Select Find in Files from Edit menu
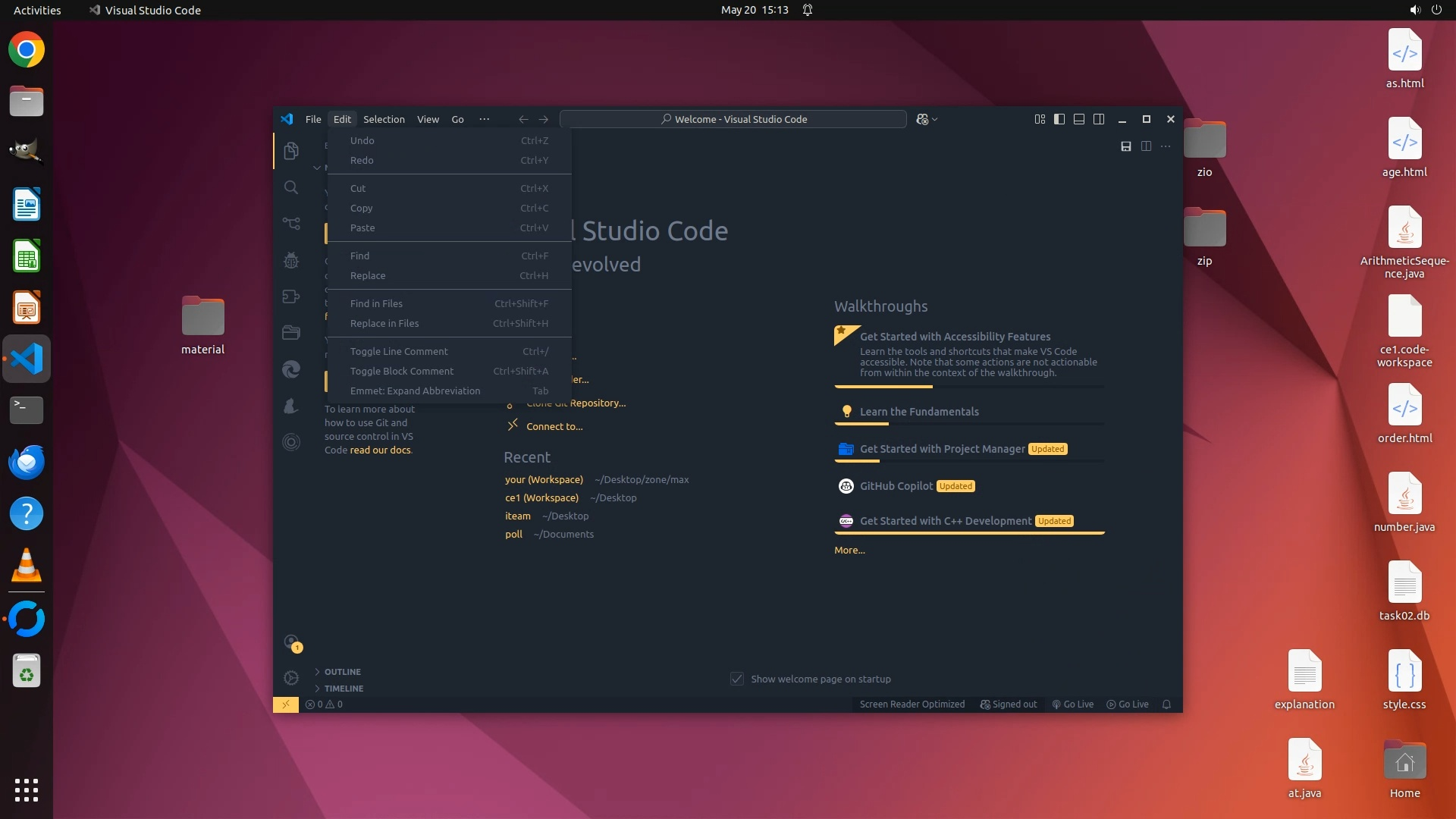 pyautogui.click(x=376, y=303)
